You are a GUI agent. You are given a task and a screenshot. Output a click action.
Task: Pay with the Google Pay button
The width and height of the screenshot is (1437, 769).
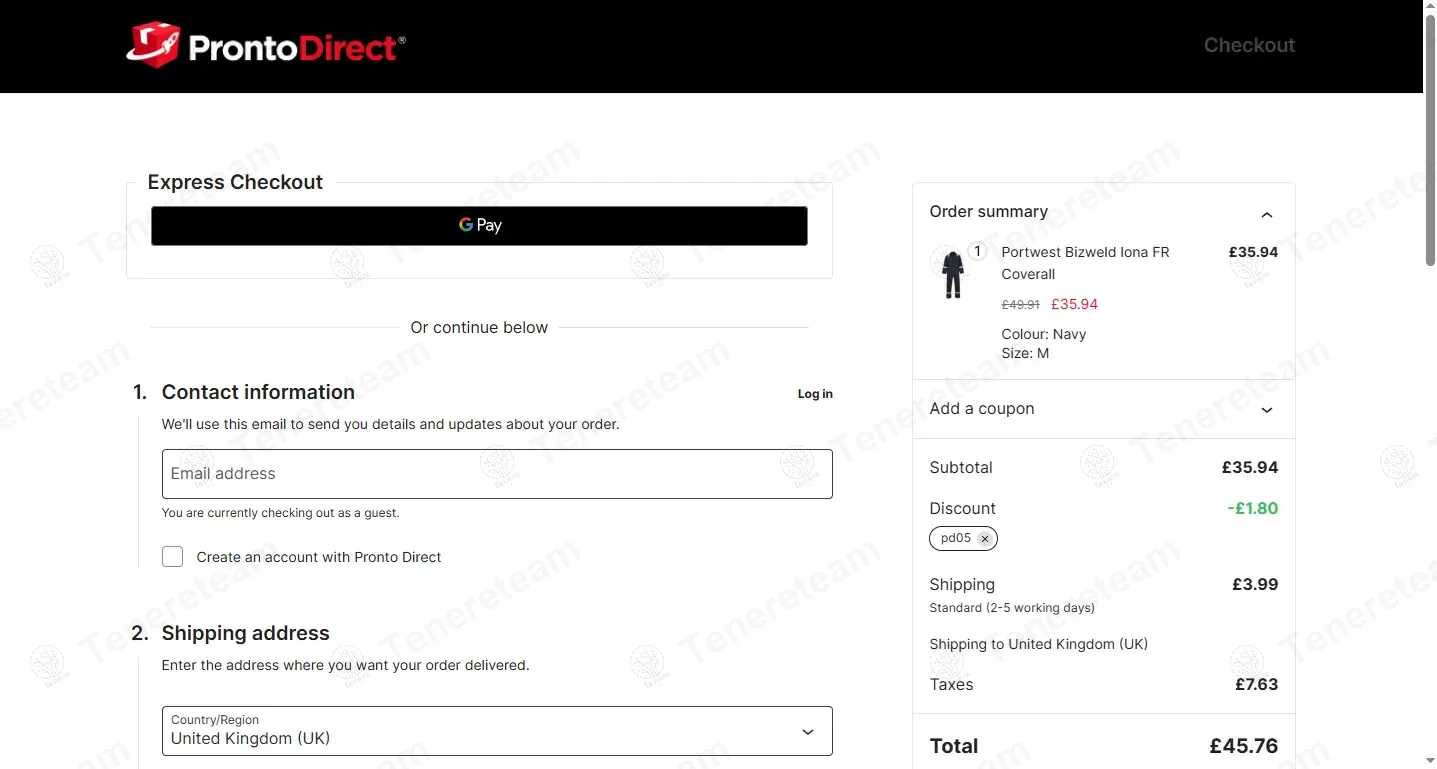[x=479, y=225]
